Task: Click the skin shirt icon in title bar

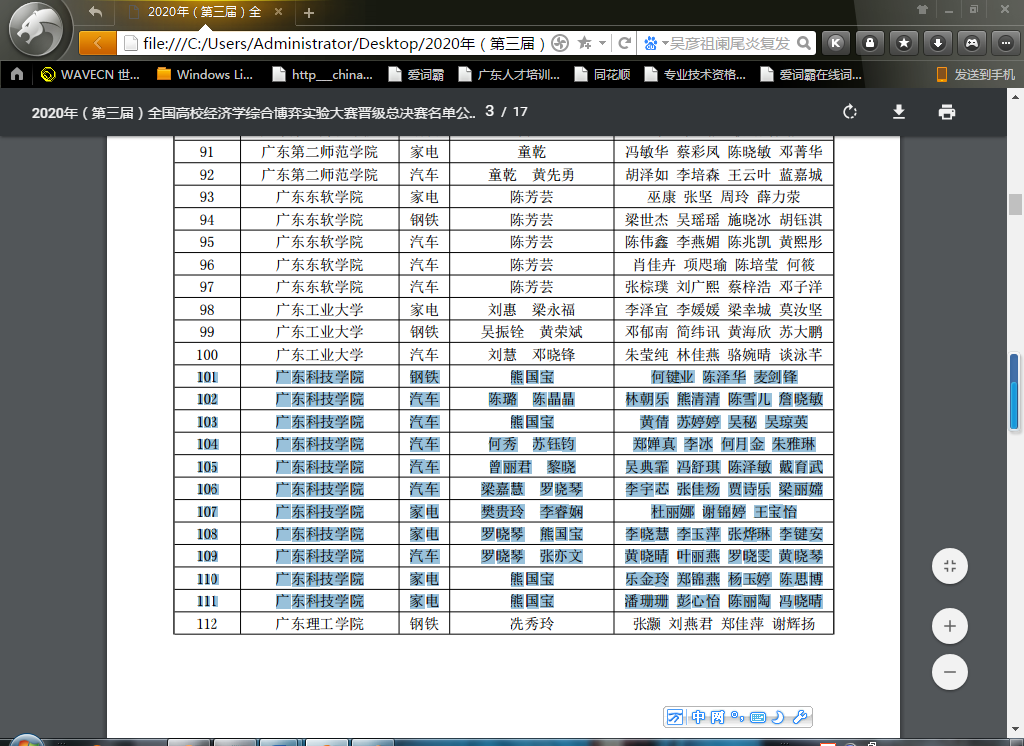Action: 922,9
